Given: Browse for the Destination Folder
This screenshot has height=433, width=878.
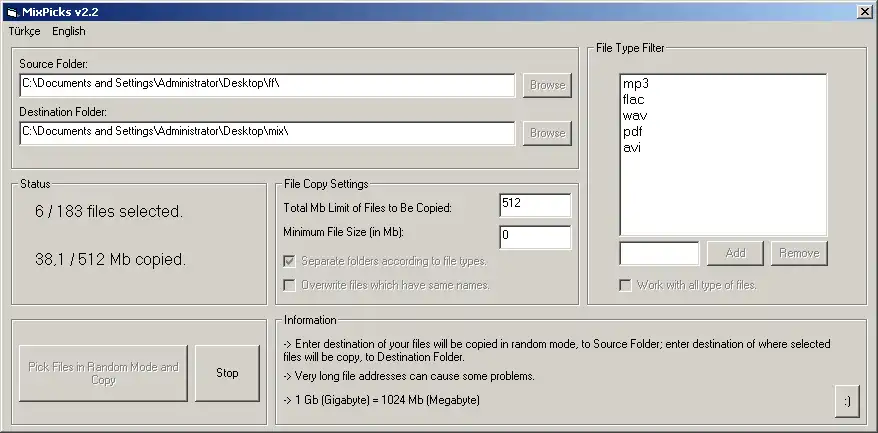Looking at the screenshot, I should pos(547,133).
